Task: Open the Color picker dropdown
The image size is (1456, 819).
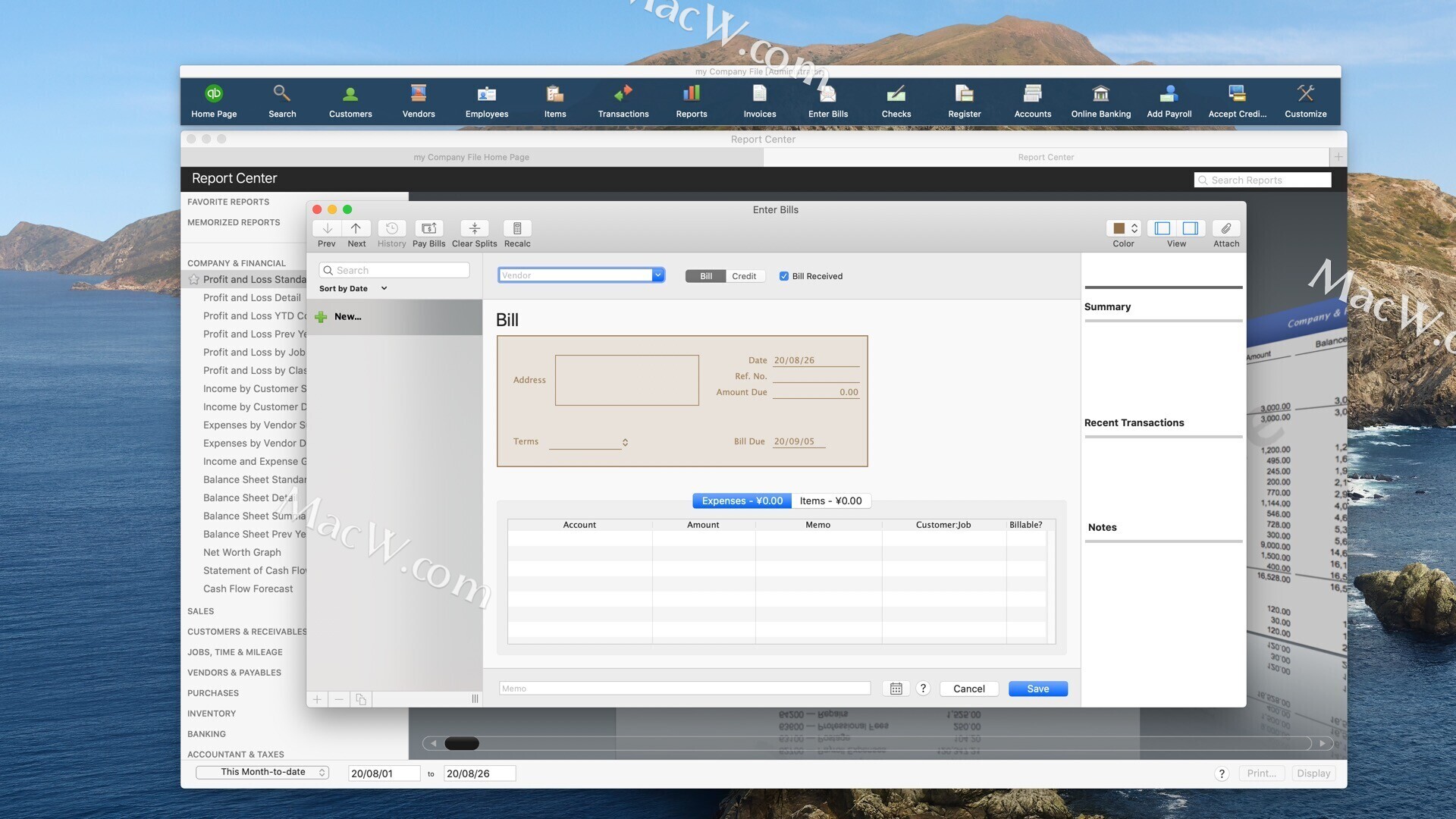Action: (1123, 229)
